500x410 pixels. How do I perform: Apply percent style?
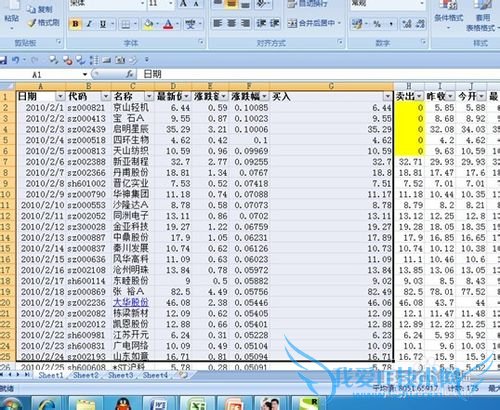[377, 24]
